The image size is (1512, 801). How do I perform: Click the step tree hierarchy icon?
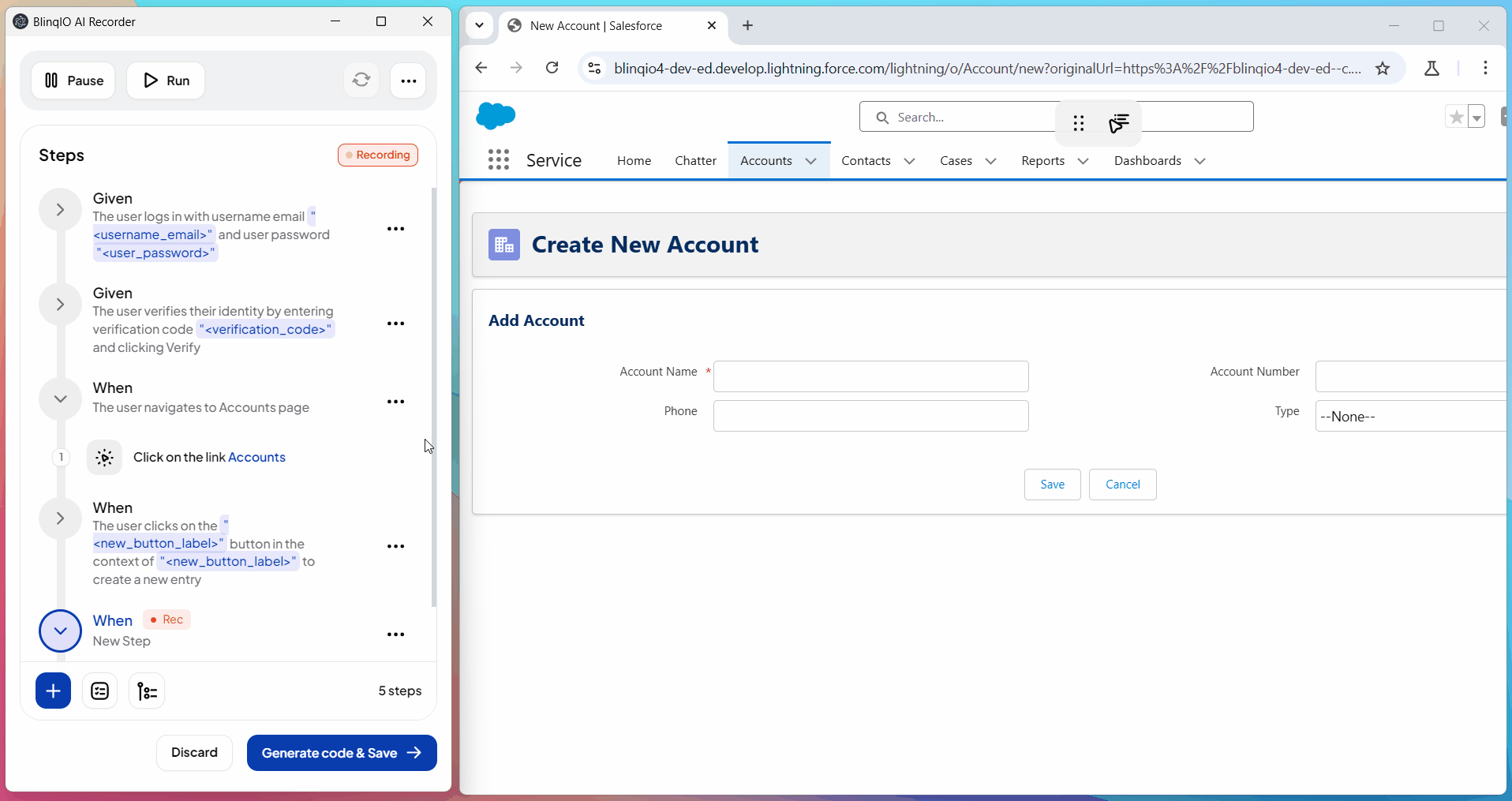(147, 691)
